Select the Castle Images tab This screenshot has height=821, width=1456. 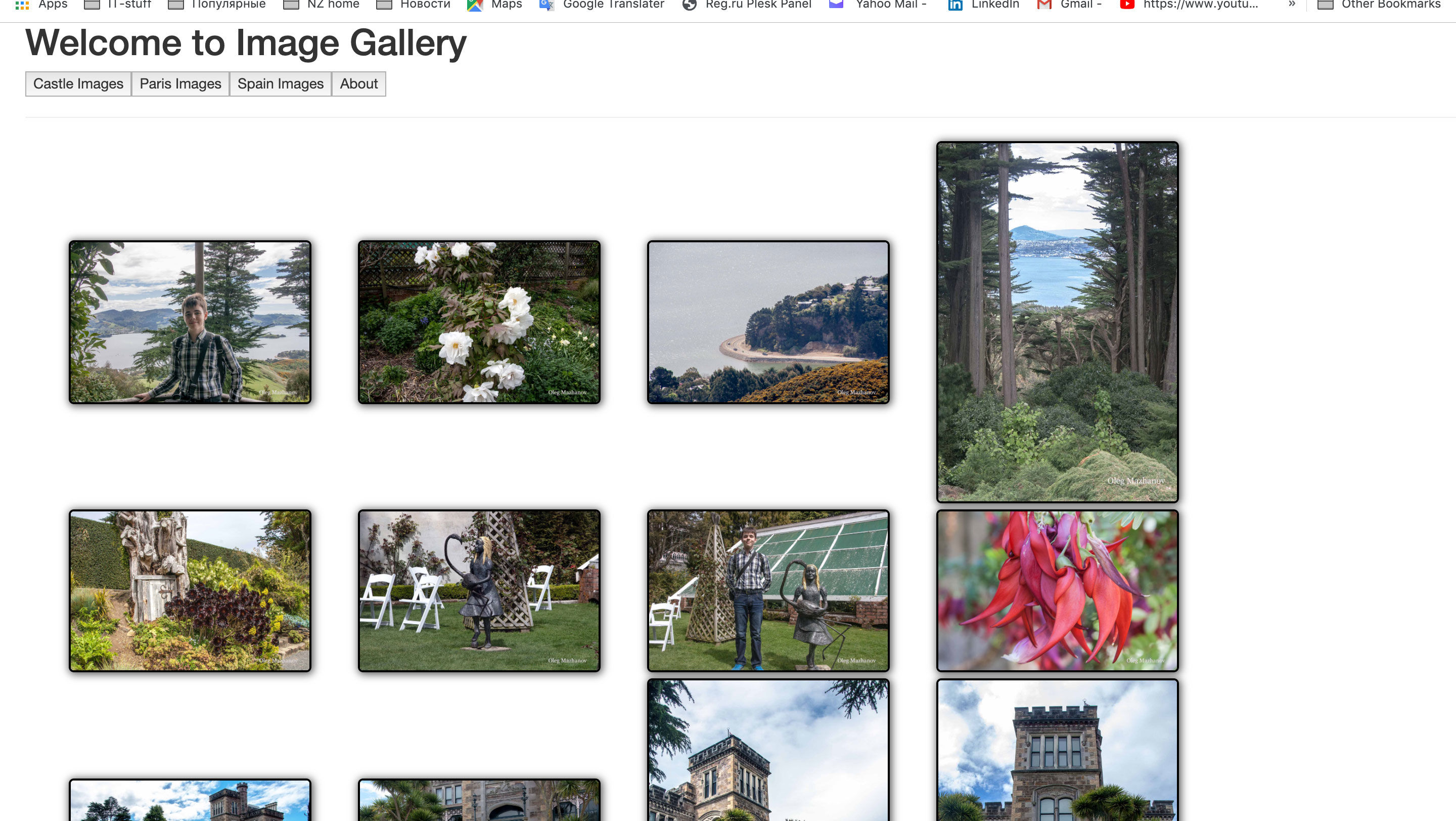pyautogui.click(x=78, y=83)
